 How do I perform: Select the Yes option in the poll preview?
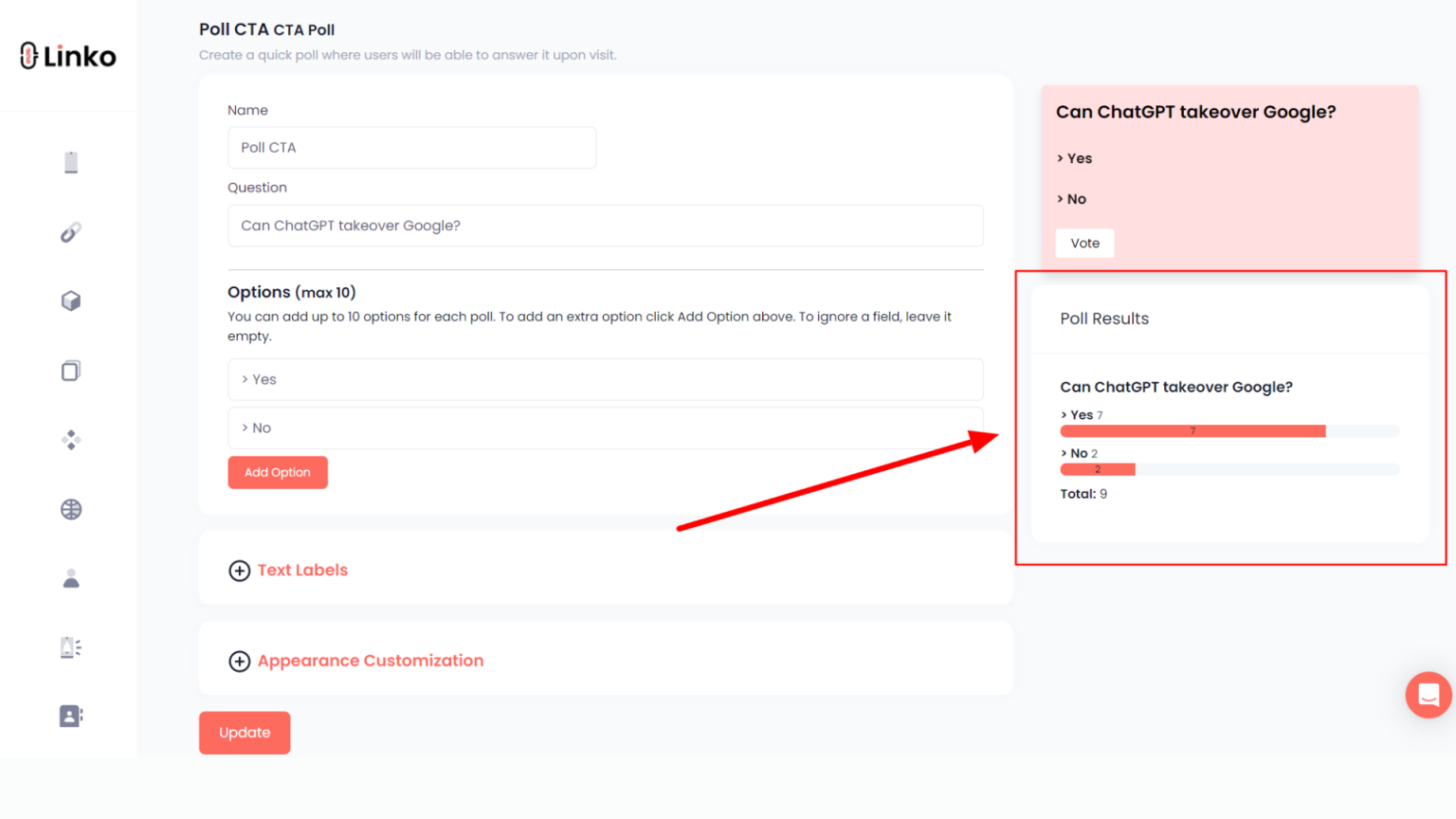[x=1079, y=158]
